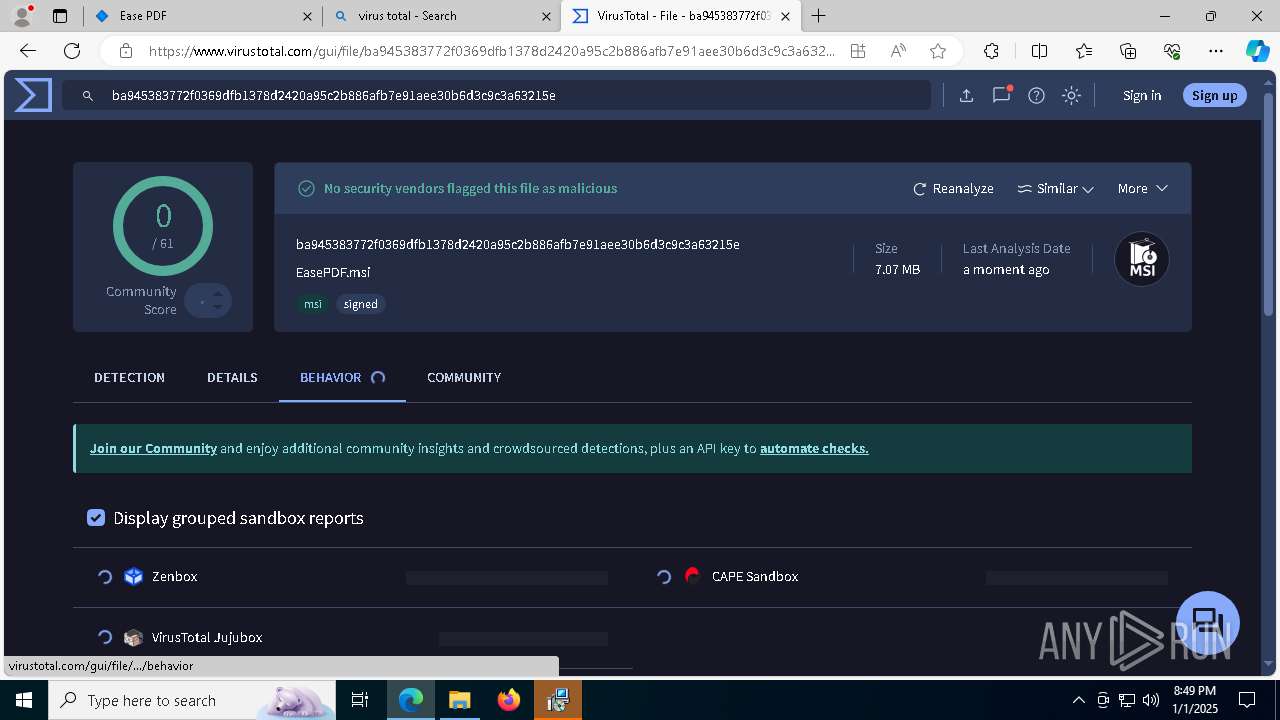Open the Windows notification center
Image resolution: width=1280 pixels, height=720 pixels.
[1248, 700]
